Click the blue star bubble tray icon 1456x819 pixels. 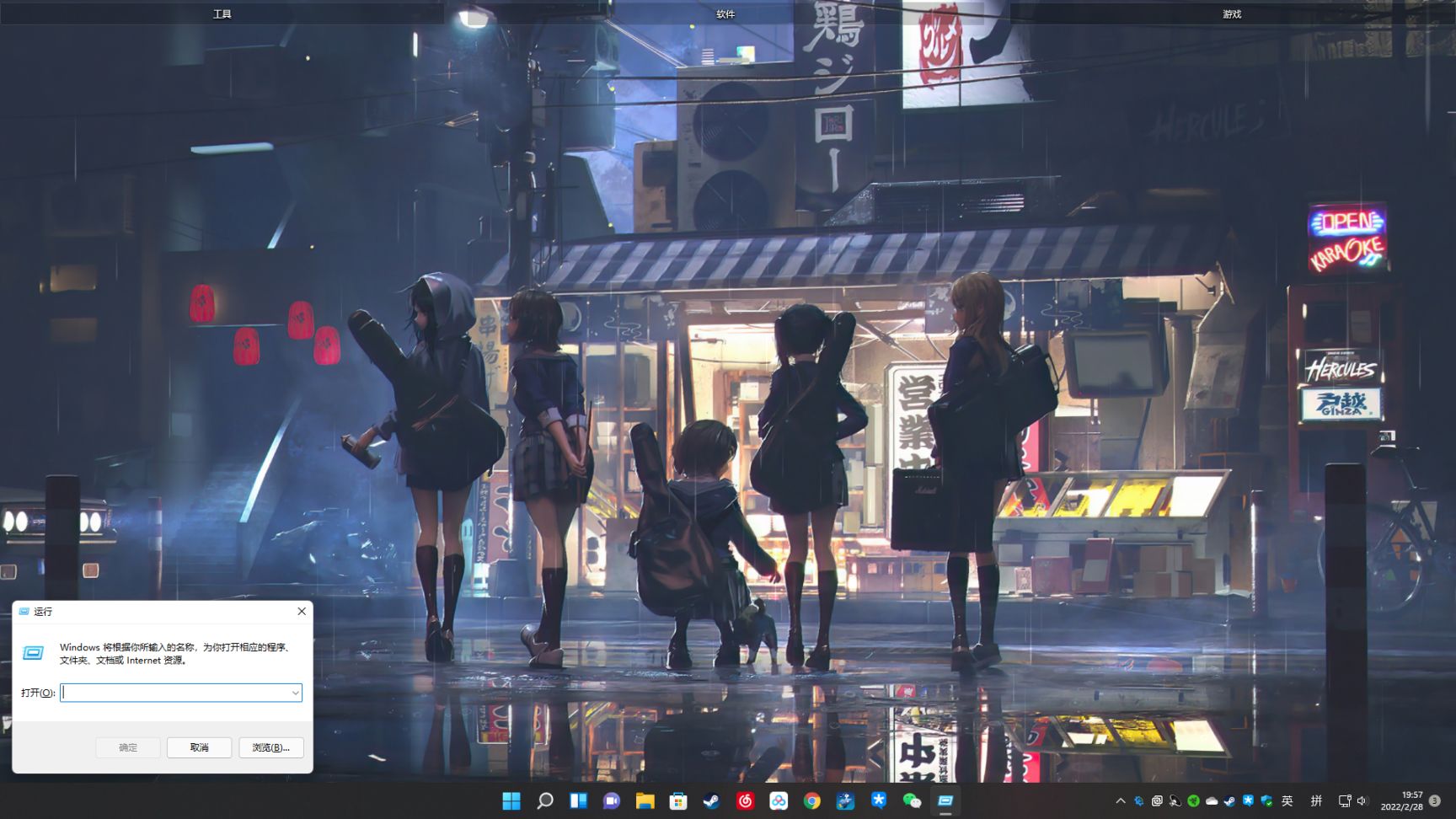[x=1248, y=800]
